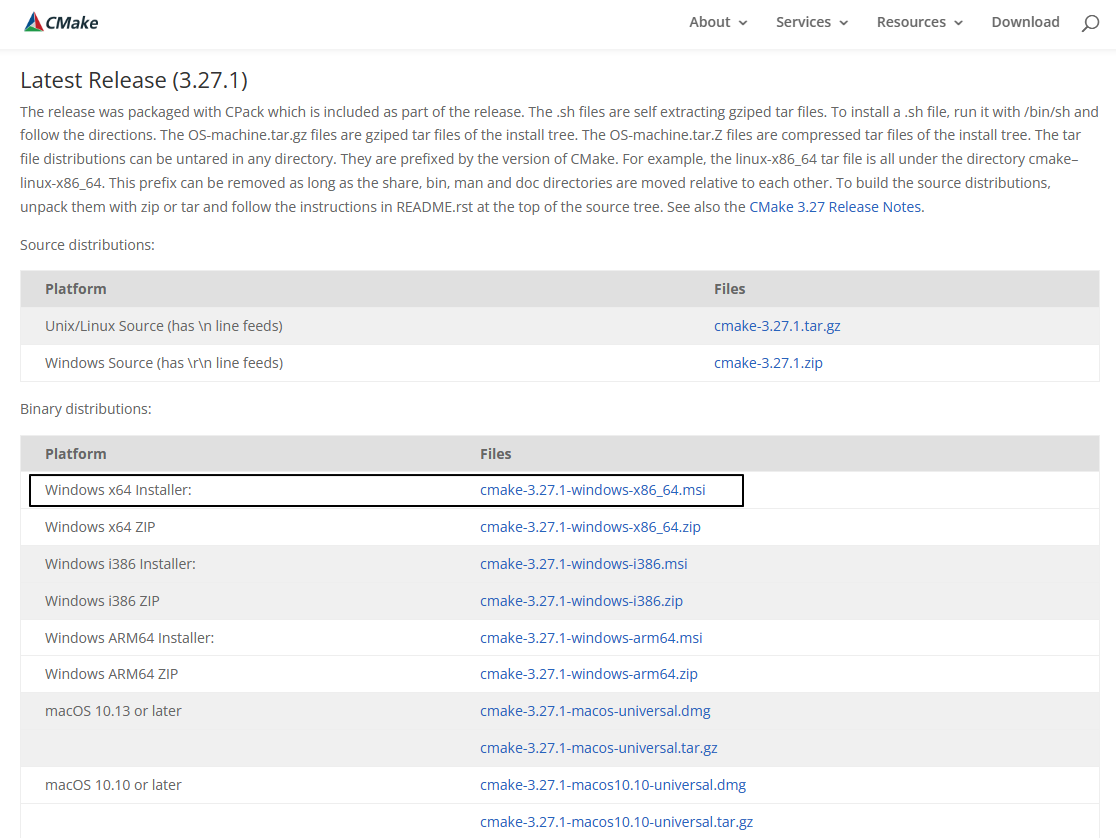1116x838 pixels.
Task: Expand the About menu dropdown
Action: point(717,22)
